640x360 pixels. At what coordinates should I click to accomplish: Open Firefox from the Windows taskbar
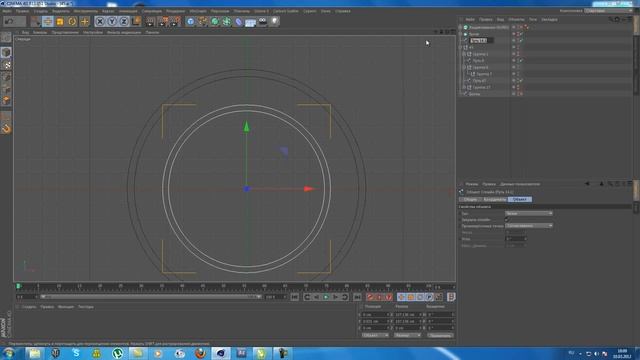(200, 353)
